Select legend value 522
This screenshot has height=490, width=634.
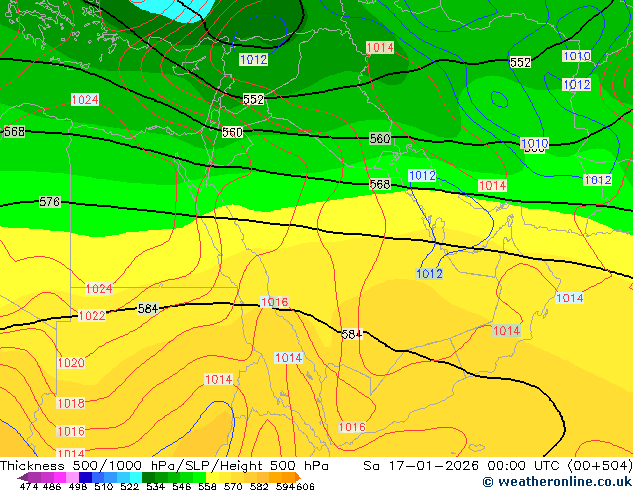click(x=129, y=486)
